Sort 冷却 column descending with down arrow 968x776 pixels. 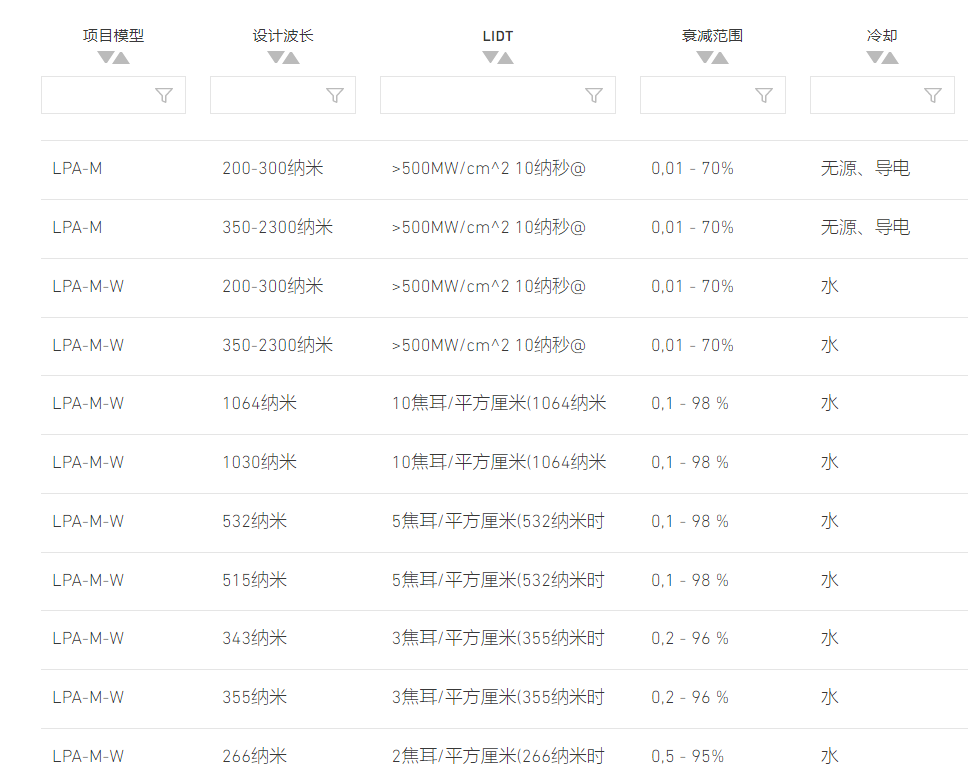coord(874,57)
